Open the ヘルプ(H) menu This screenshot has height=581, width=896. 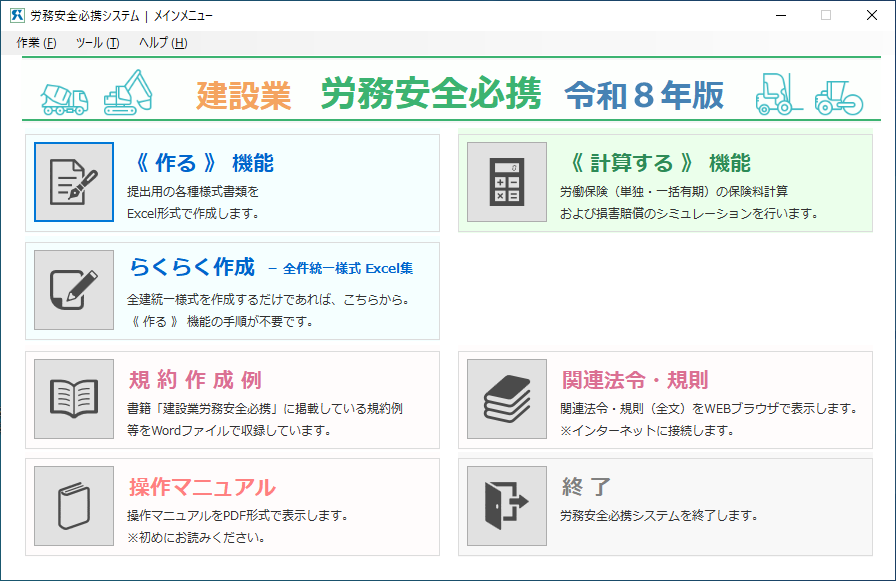pyautogui.click(x=162, y=43)
